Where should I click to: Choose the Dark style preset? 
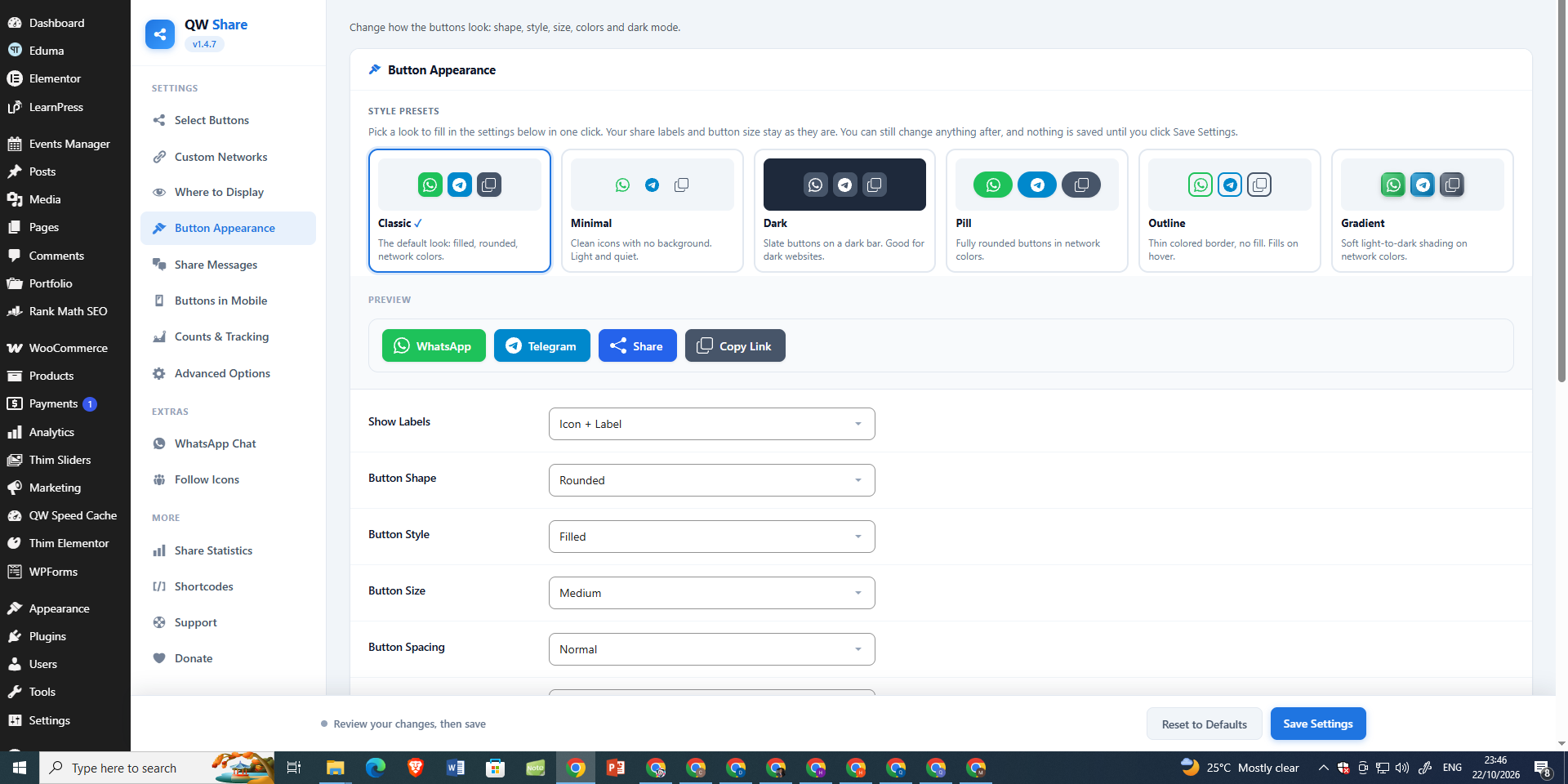(x=844, y=211)
